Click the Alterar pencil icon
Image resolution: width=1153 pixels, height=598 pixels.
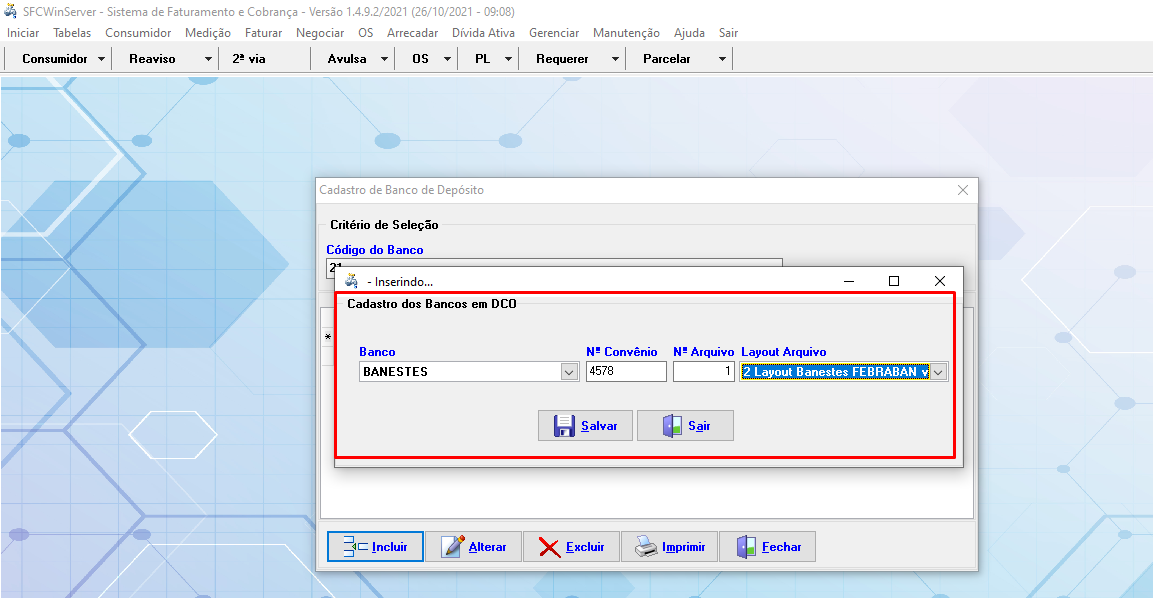pyautogui.click(x=453, y=547)
